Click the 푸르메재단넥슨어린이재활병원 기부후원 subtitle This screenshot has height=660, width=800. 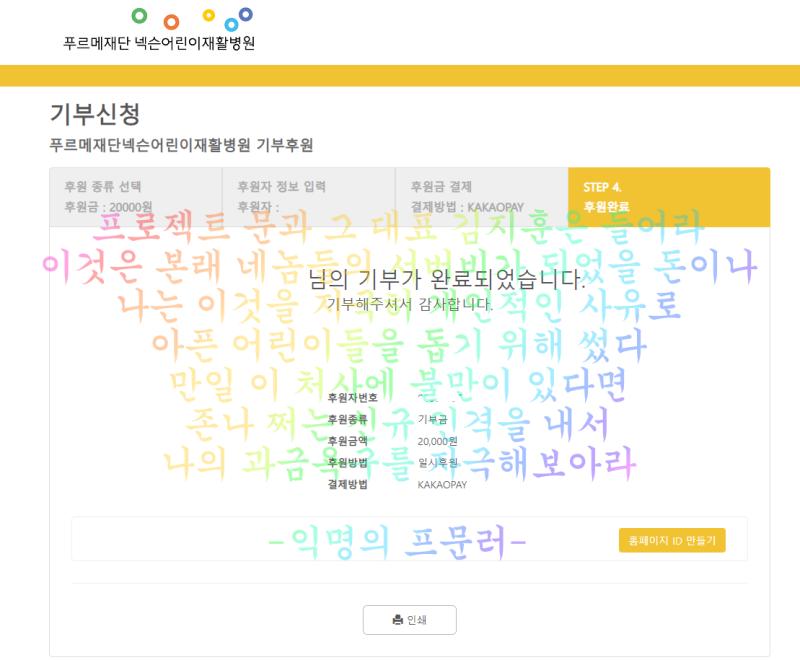tap(181, 145)
